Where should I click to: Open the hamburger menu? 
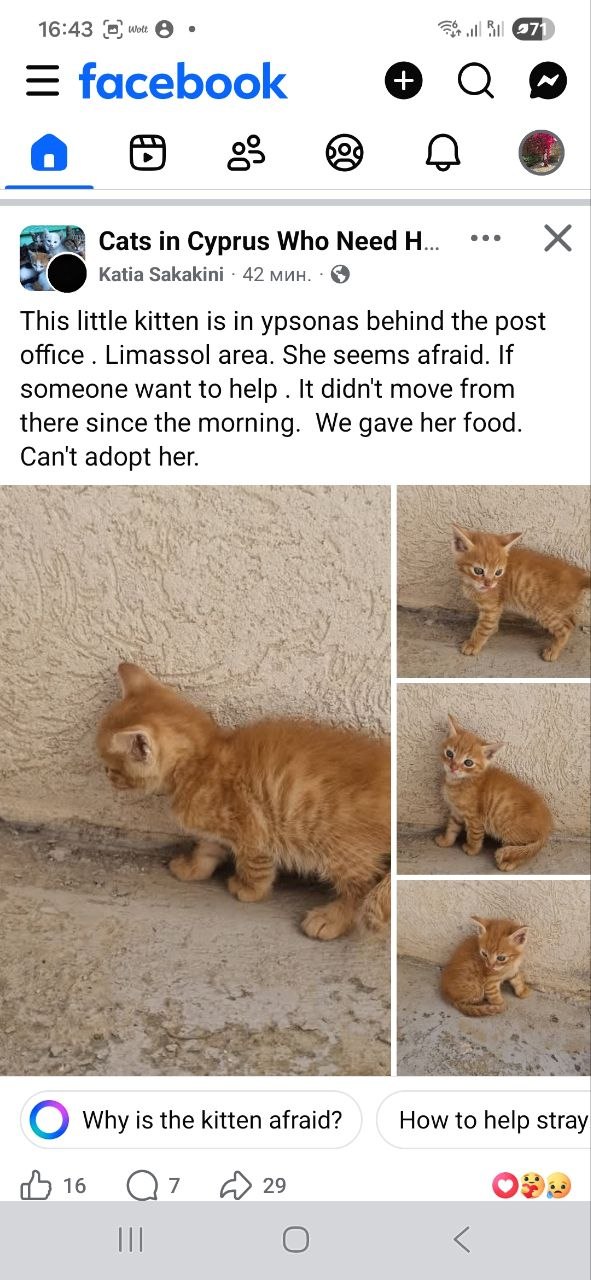click(42, 81)
